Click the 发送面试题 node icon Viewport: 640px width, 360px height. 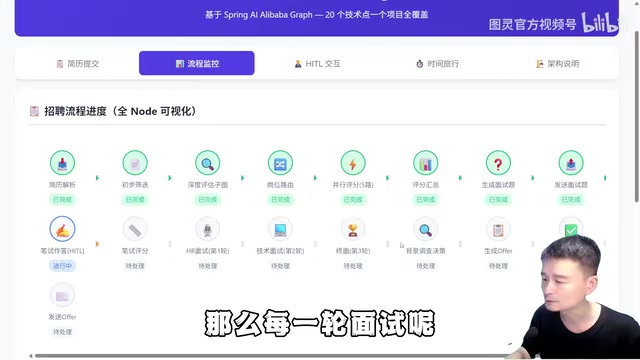[x=571, y=163]
